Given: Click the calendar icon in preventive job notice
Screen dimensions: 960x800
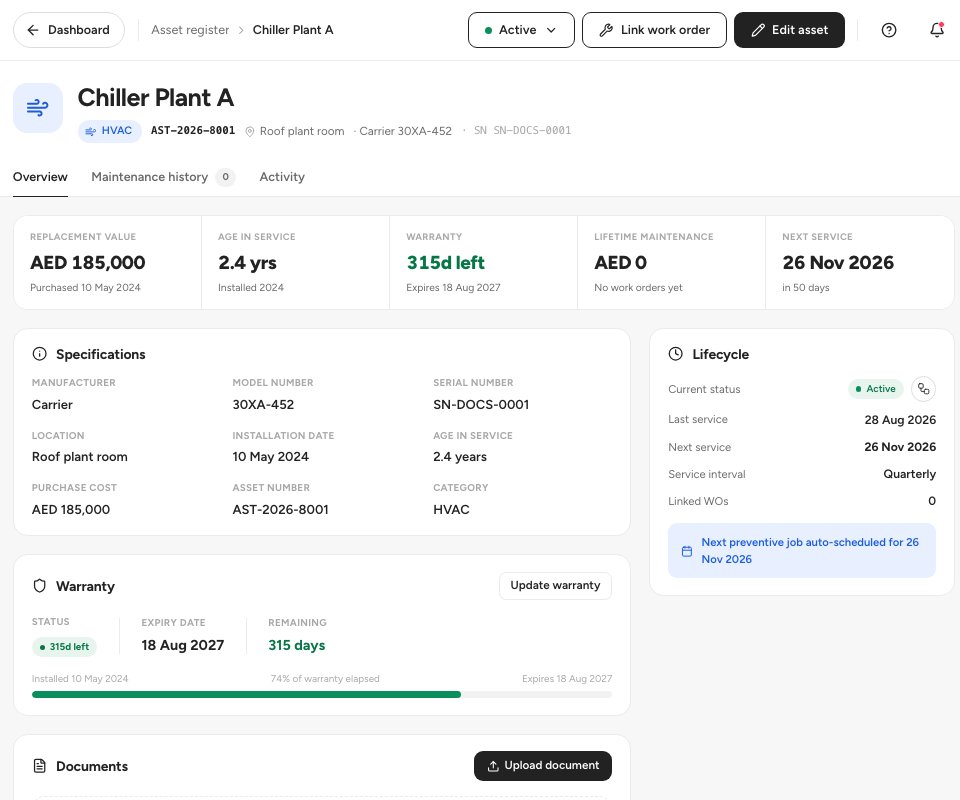Looking at the screenshot, I should pos(687,551).
